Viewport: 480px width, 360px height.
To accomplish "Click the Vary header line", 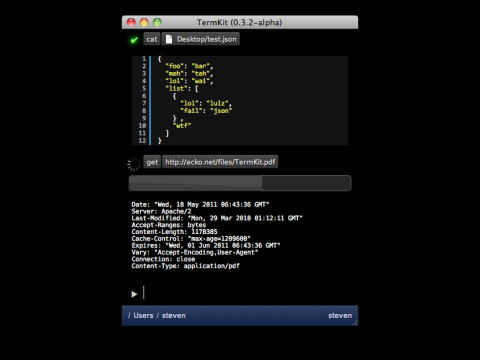I will [195, 252].
